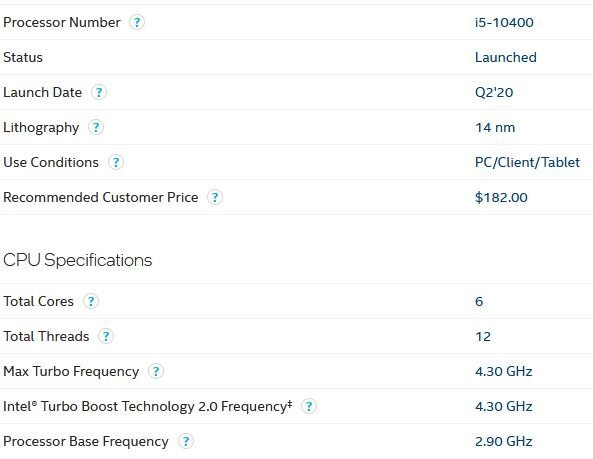Click the i5-10400 processor number value
This screenshot has height=459, width=593.
[x=504, y=22]
